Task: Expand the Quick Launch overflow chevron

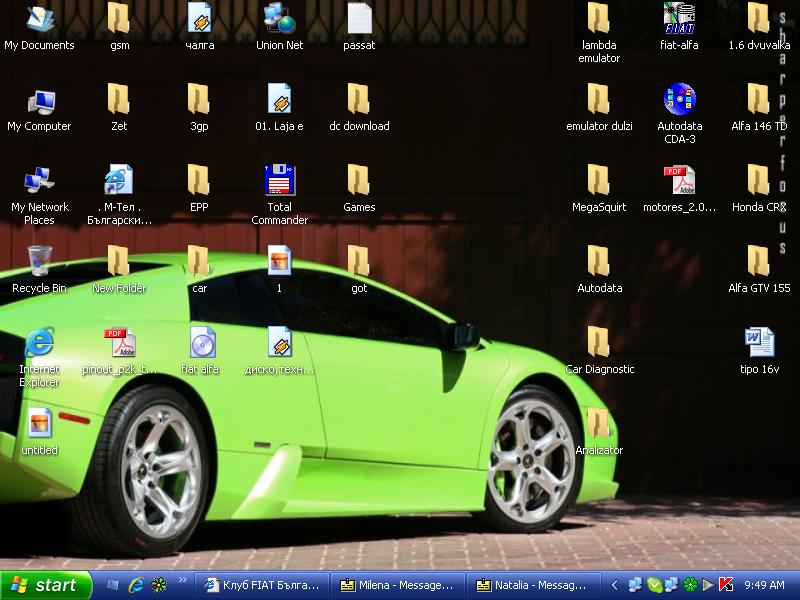Action: (182, 579)
